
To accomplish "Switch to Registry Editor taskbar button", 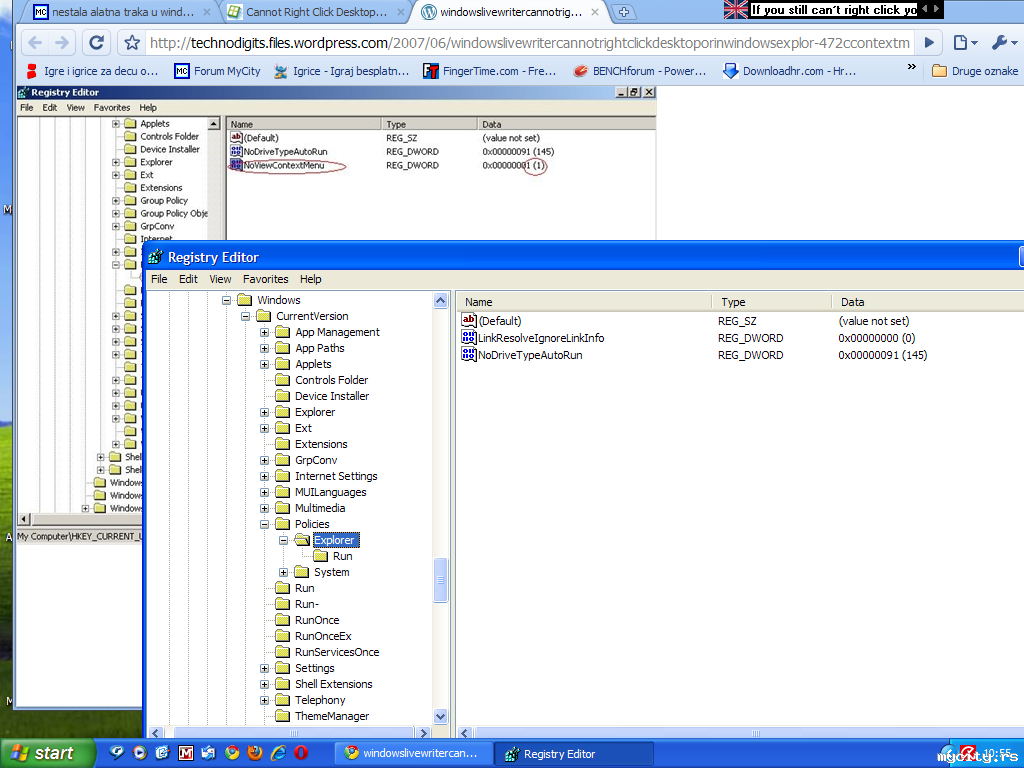I will [x=573, y=754].
